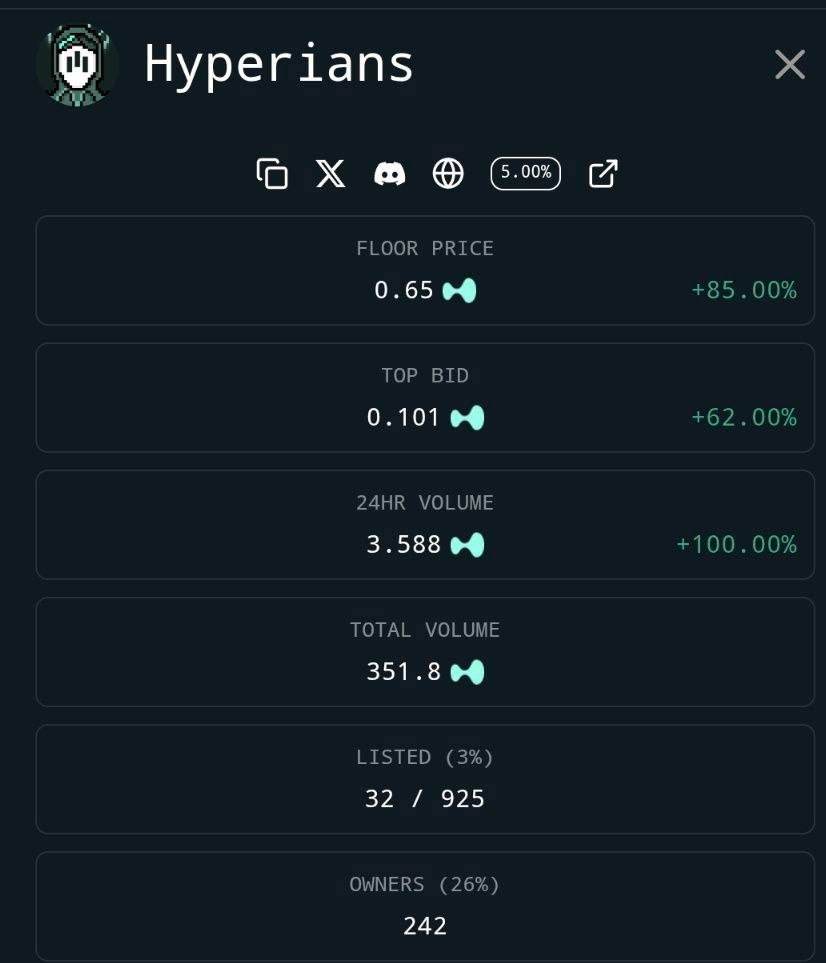
Task: Open the external link arrow icon
Action: [x=603, y=173]
